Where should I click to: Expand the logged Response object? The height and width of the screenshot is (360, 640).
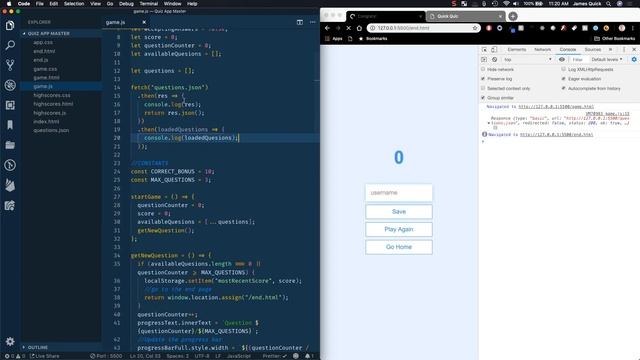489,123
